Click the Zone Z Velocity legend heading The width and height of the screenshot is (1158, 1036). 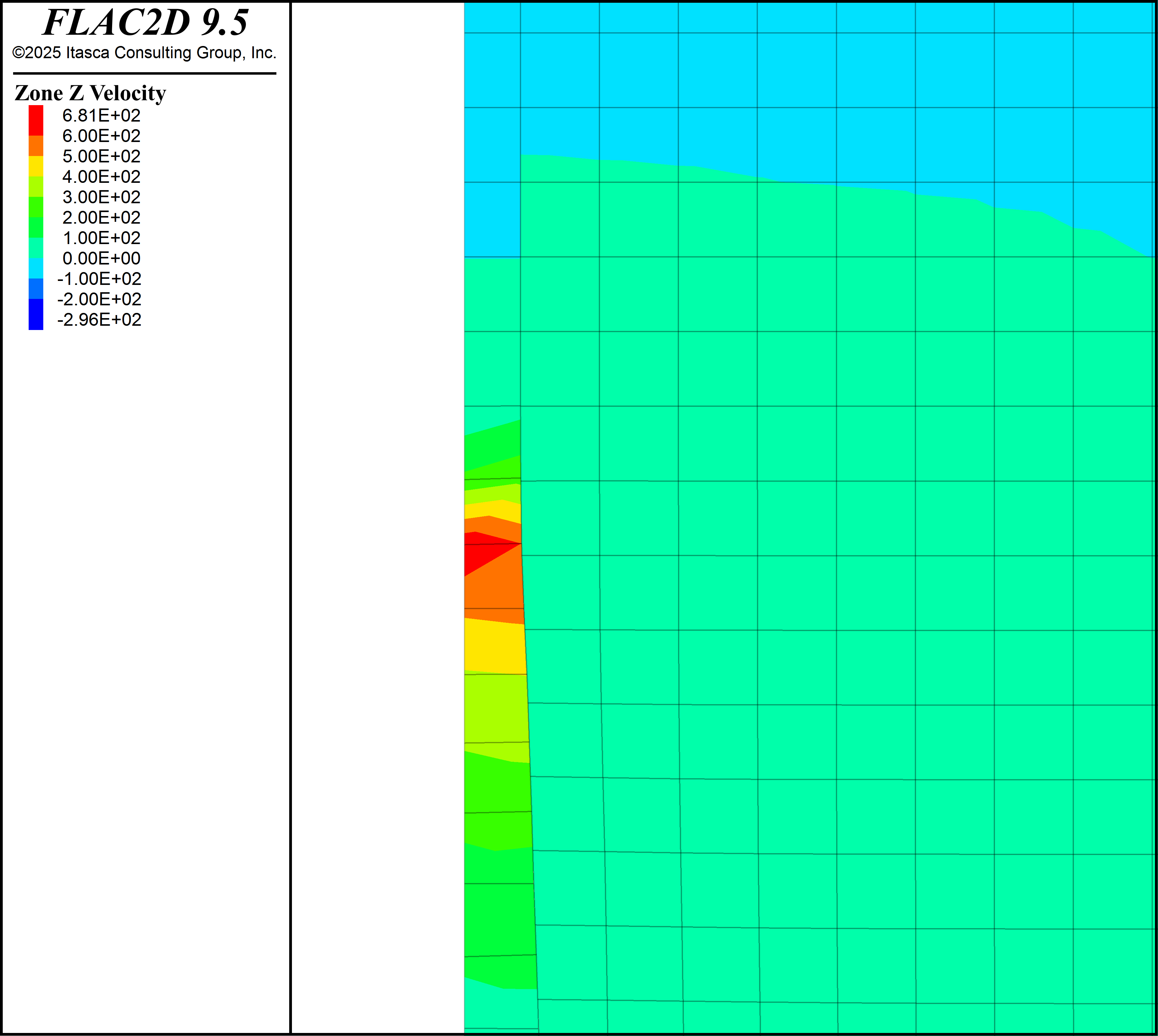[90, 93]
